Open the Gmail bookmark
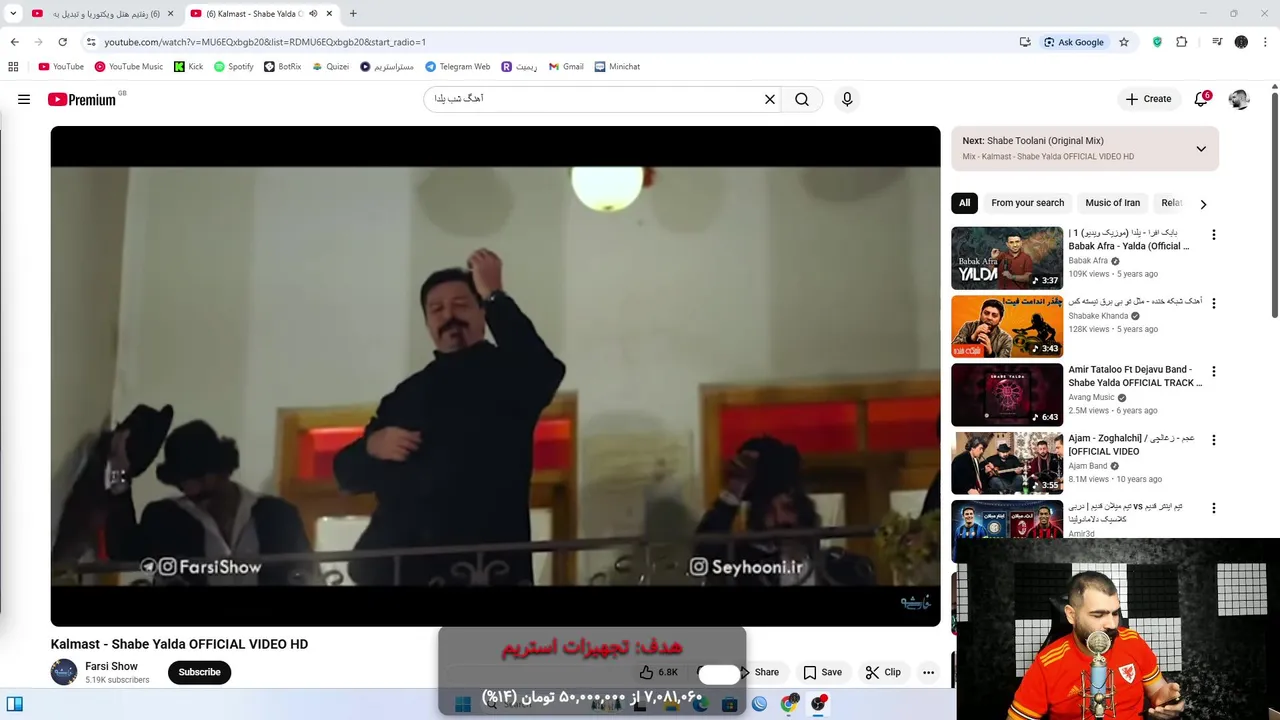This screenshot has height=720, width=1280. (x=566, y=67)
